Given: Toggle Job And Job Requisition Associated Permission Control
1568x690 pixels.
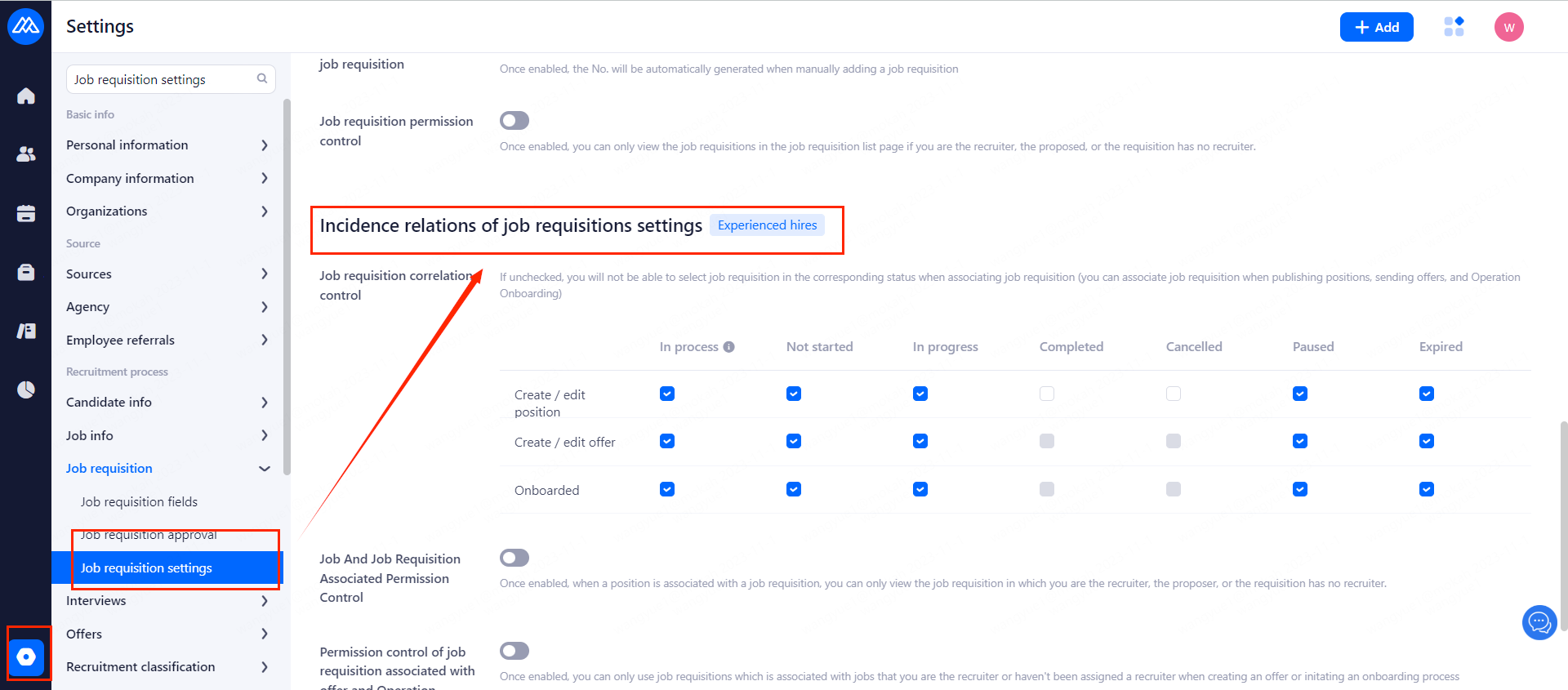Looking at the screenshot, I should click(x=514, y=558).
